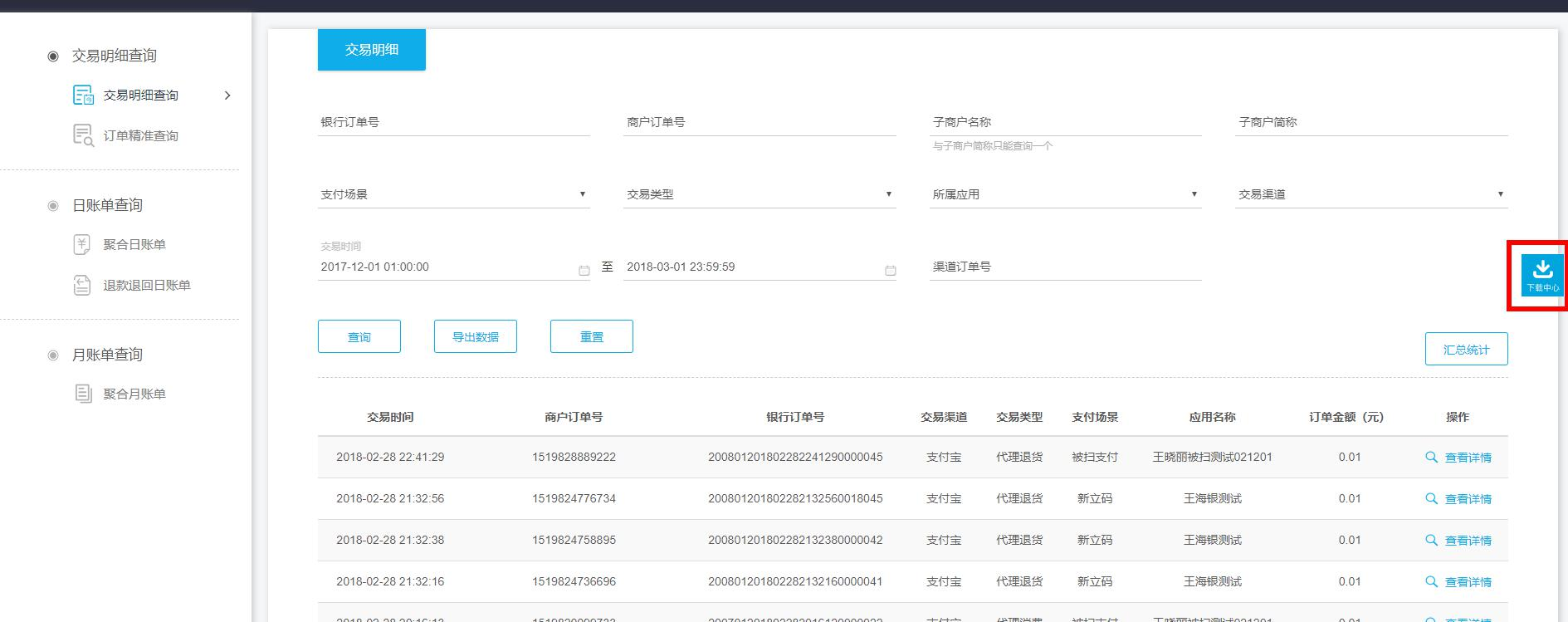Open 聚合日账单 menu item

134,244
